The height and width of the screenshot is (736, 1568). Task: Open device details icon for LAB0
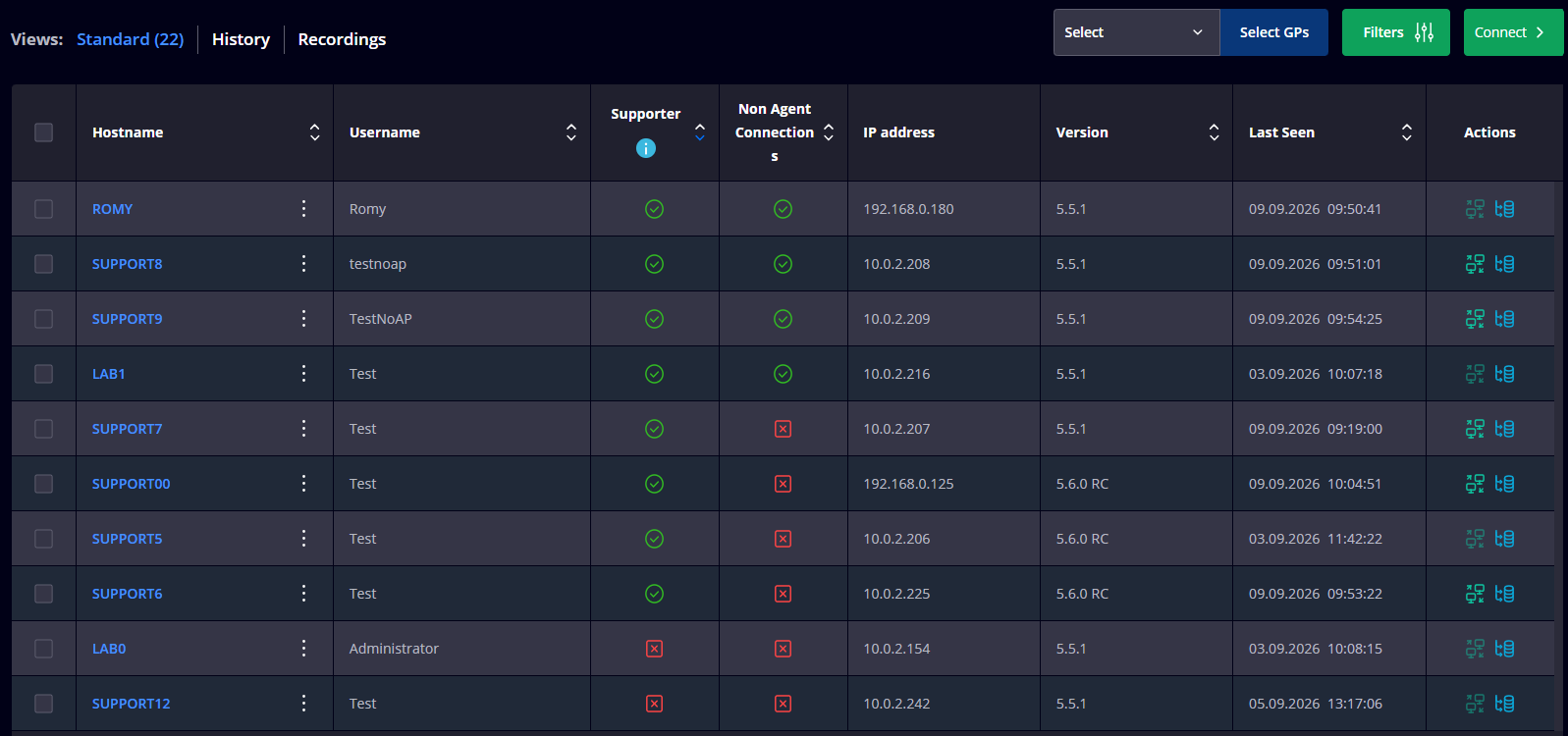(1504, 649)
